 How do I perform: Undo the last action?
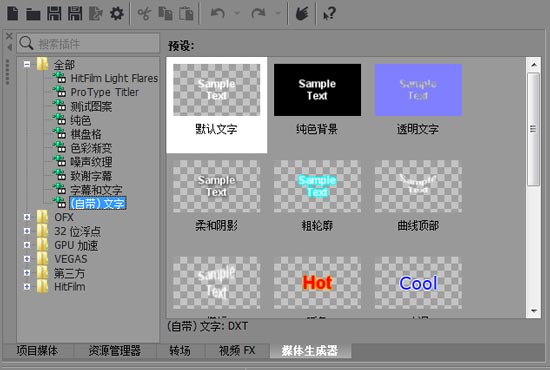(x=217, y=13)
